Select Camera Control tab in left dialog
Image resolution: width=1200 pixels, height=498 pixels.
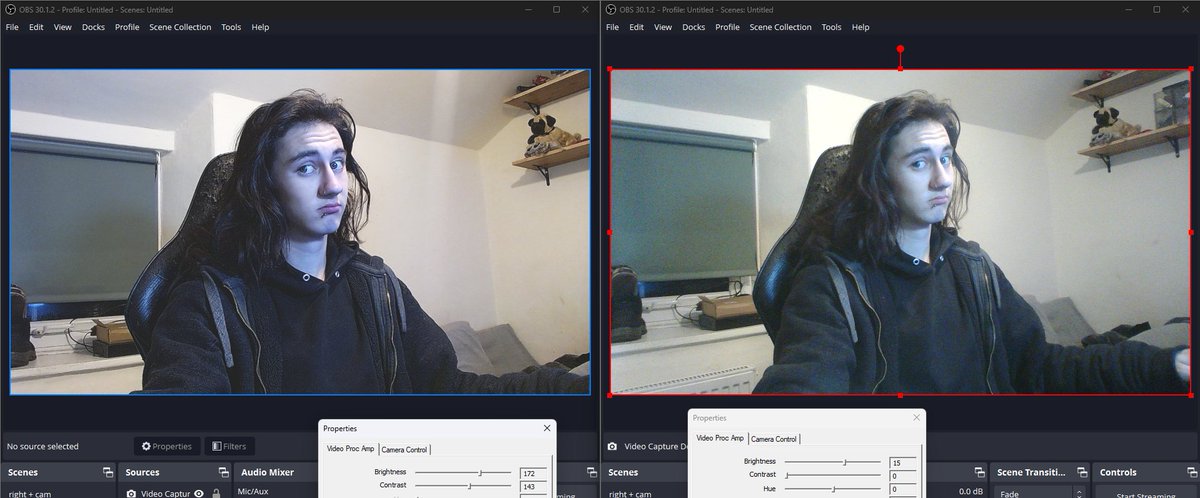404,449
